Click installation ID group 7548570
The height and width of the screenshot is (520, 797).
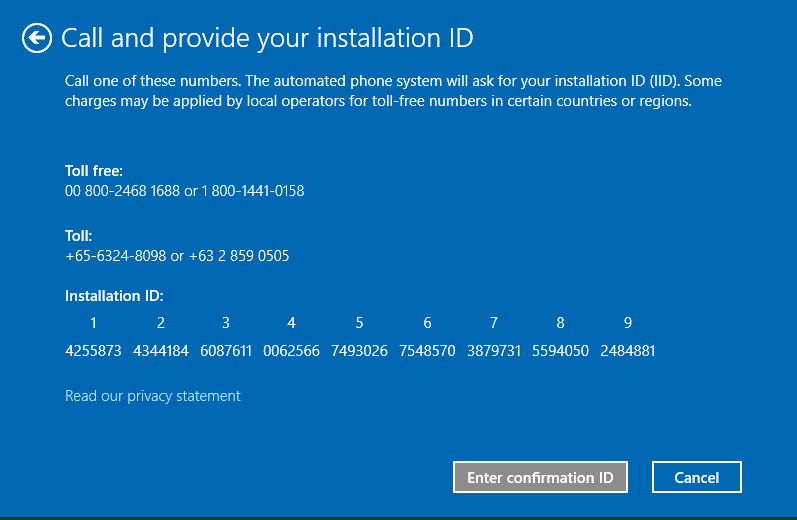pyautogui.click(x=427, y=351)
